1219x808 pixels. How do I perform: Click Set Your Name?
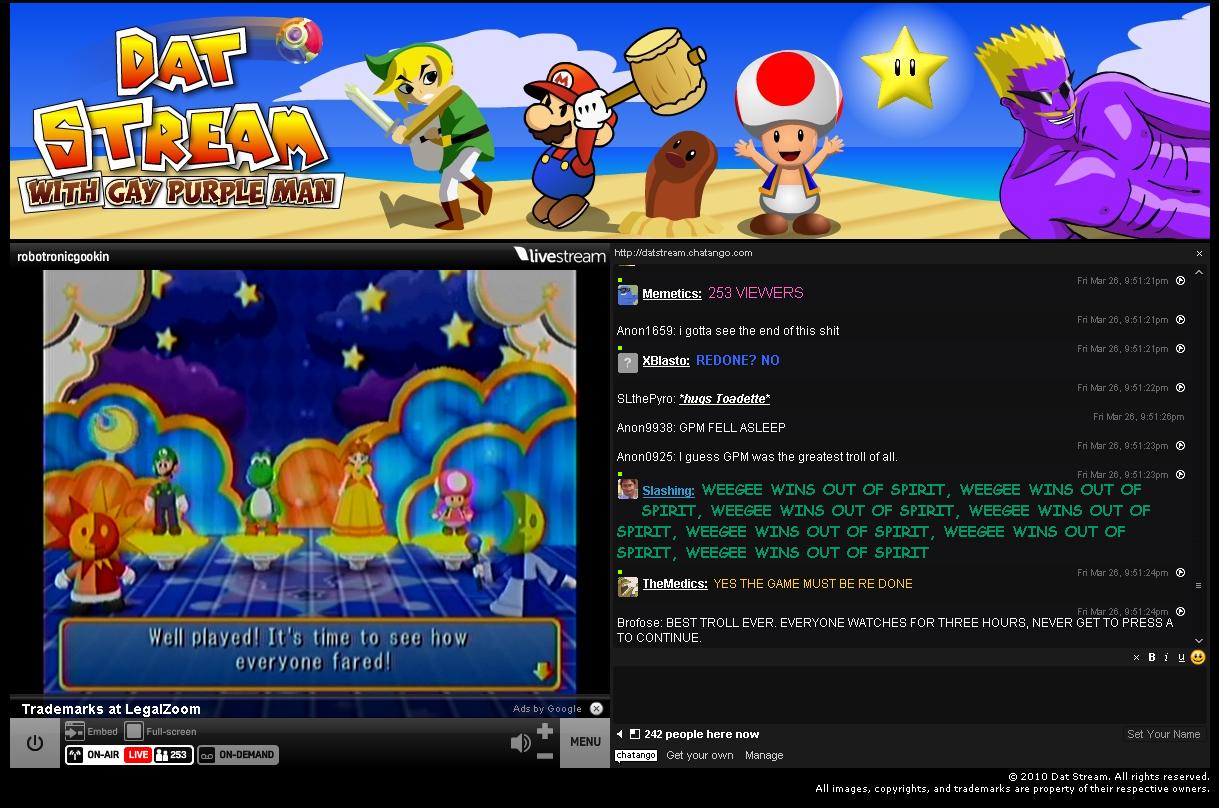pos(1163,735)
